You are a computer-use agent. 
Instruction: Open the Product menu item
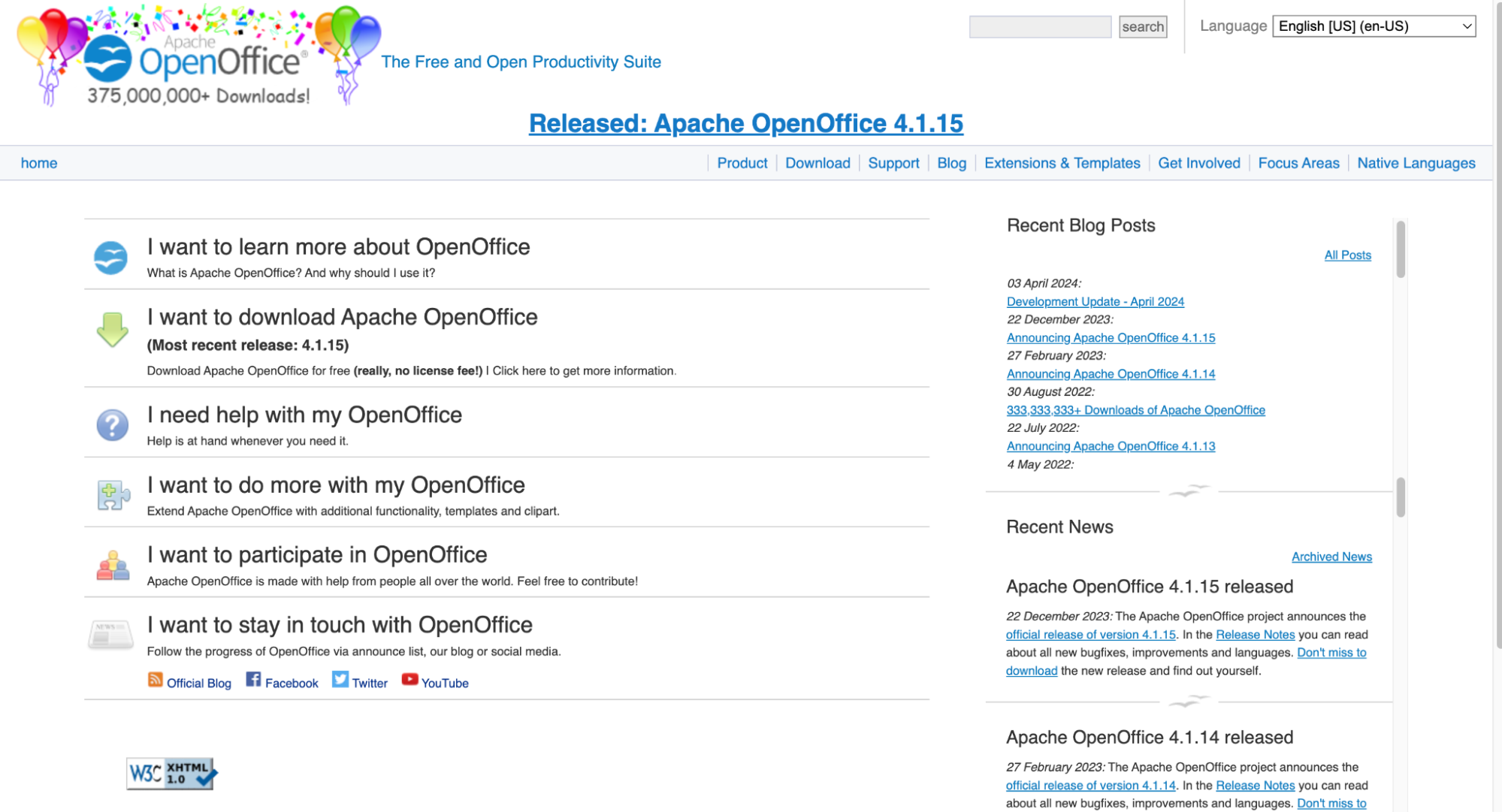coord(742,163)
